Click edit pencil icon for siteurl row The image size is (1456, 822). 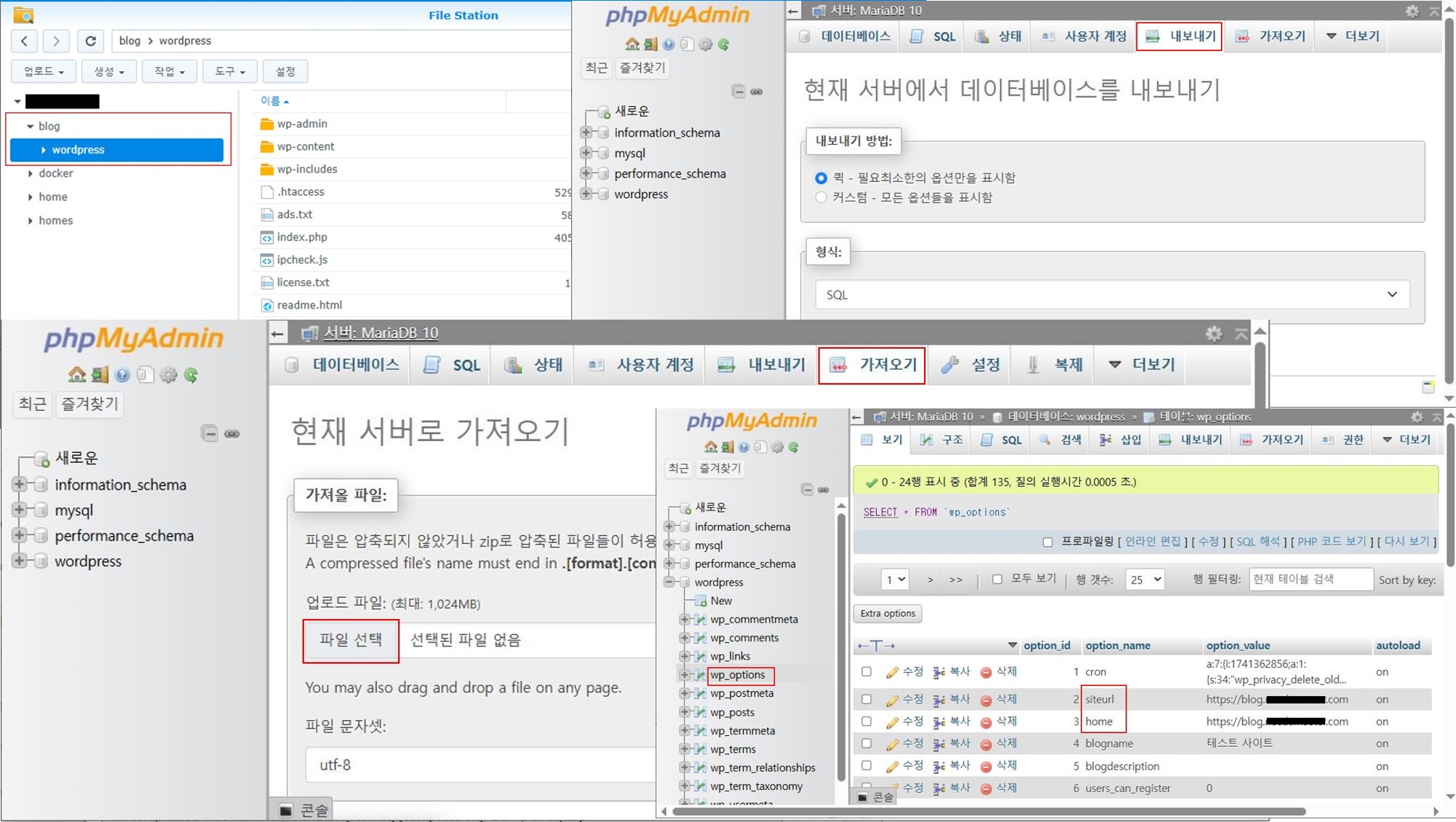tap(892, 700)
